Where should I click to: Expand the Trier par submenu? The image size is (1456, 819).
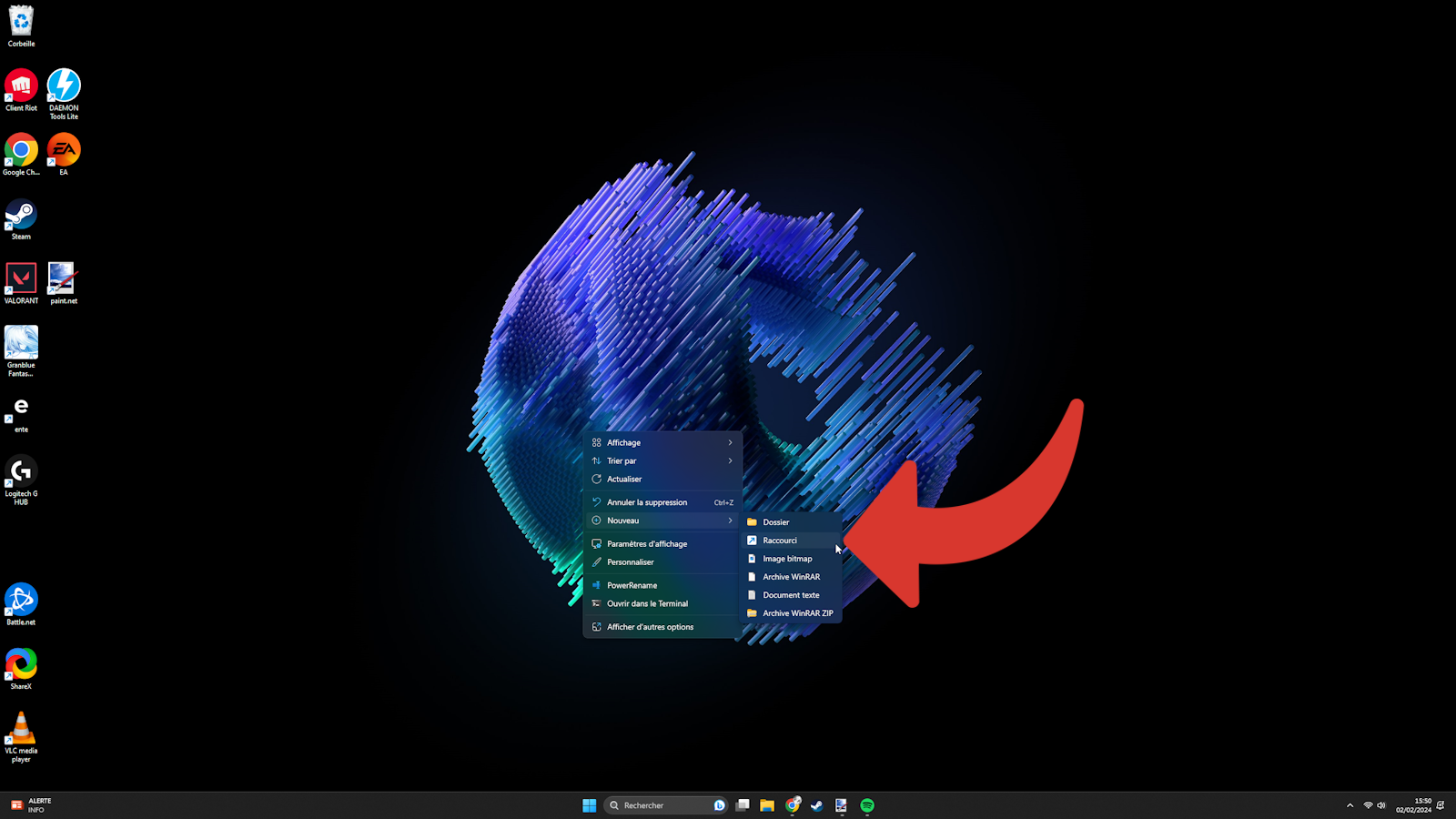pyautogui.click(x=662, y=461)
